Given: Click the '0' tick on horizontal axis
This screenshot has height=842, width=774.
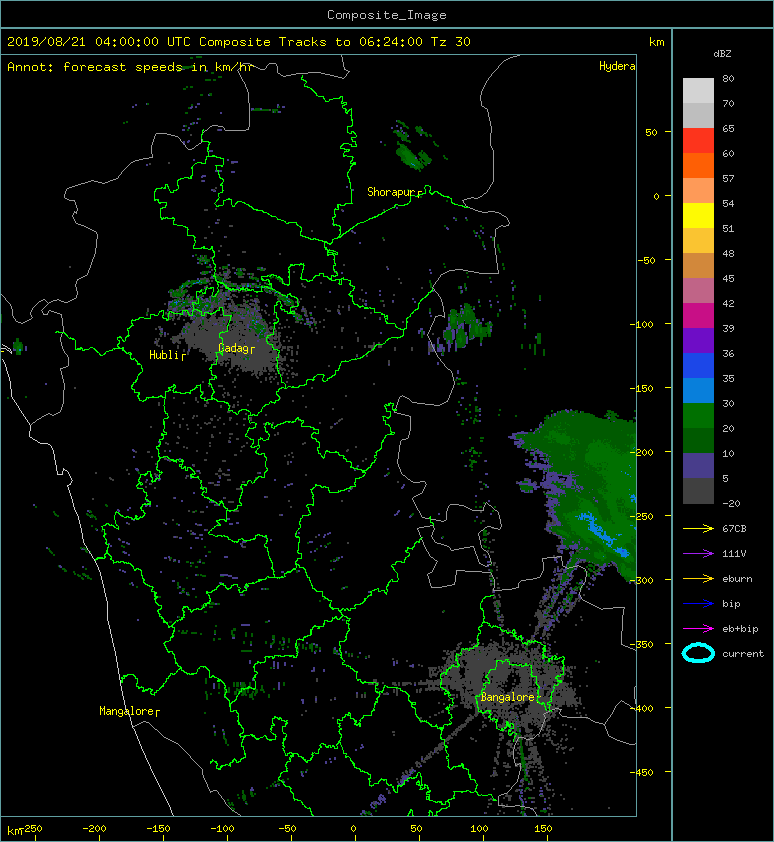Looking at the screenshot, I should tap(353, 829).
